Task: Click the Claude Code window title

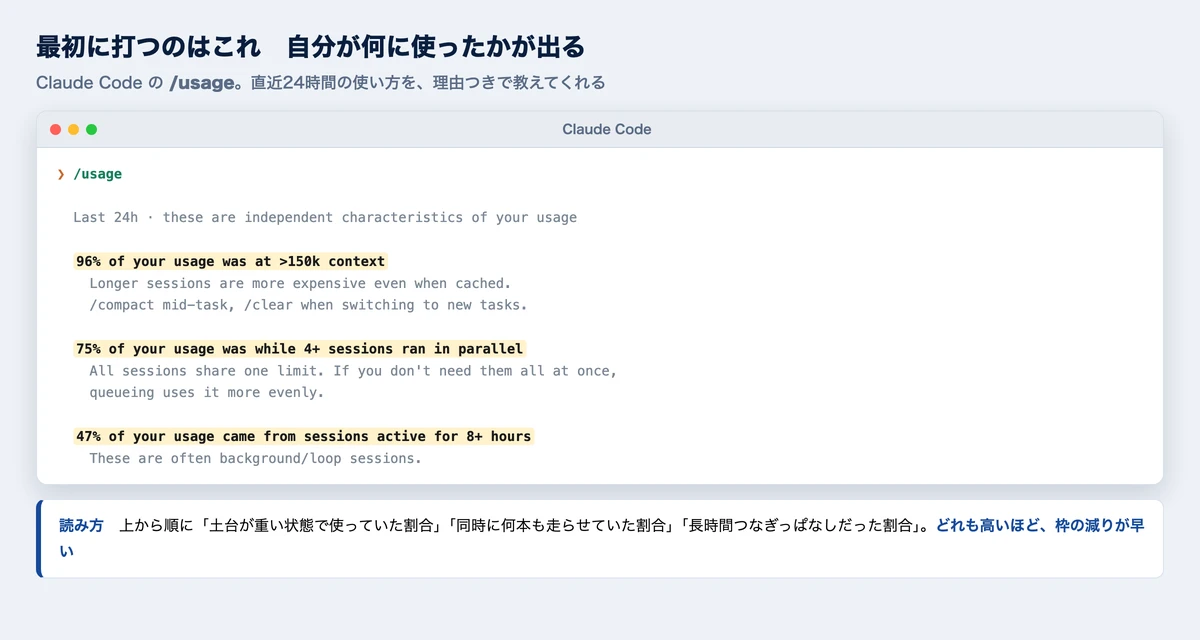Action: (607, 129)
